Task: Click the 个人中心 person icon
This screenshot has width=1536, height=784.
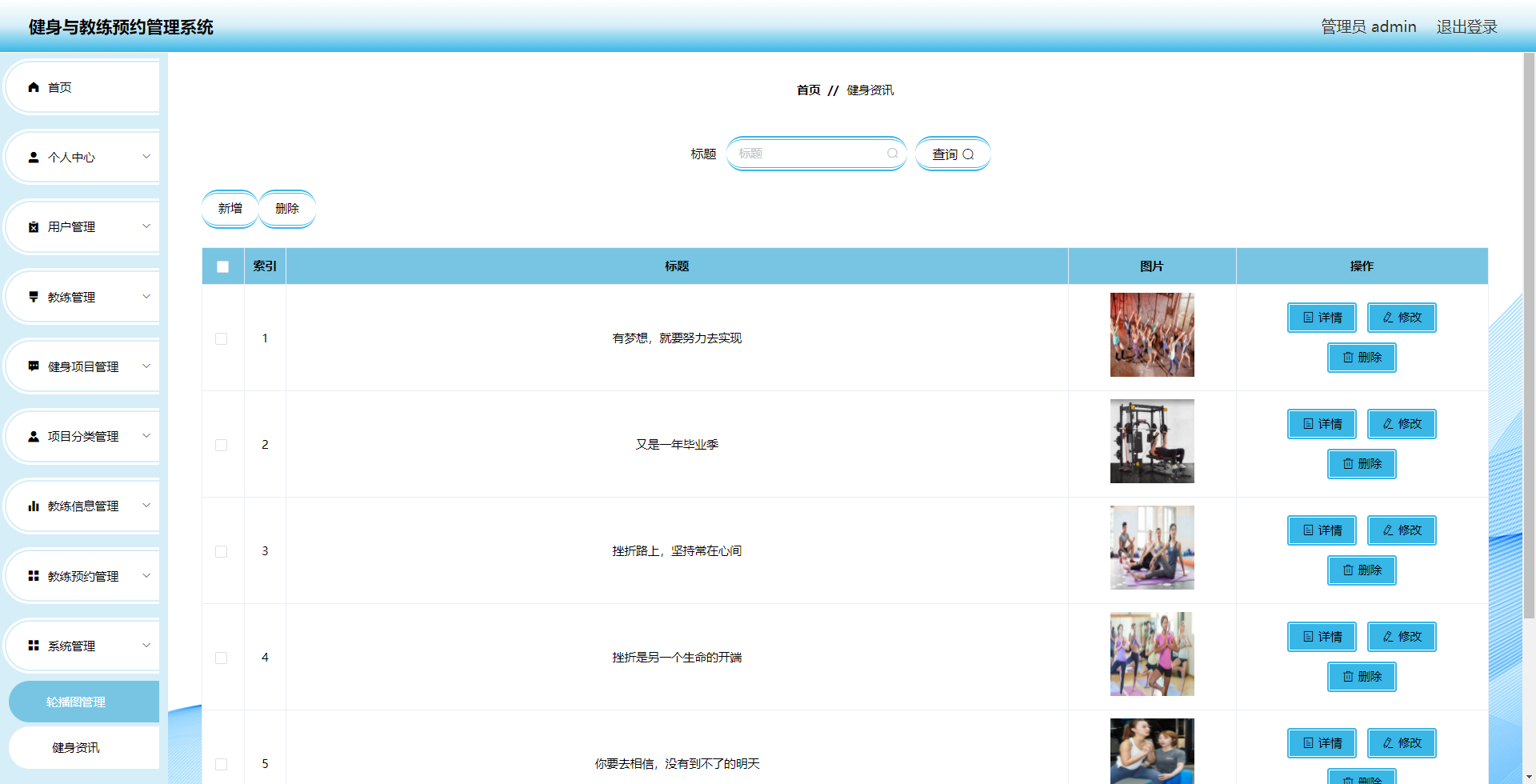Action: (x=33, y=157)
